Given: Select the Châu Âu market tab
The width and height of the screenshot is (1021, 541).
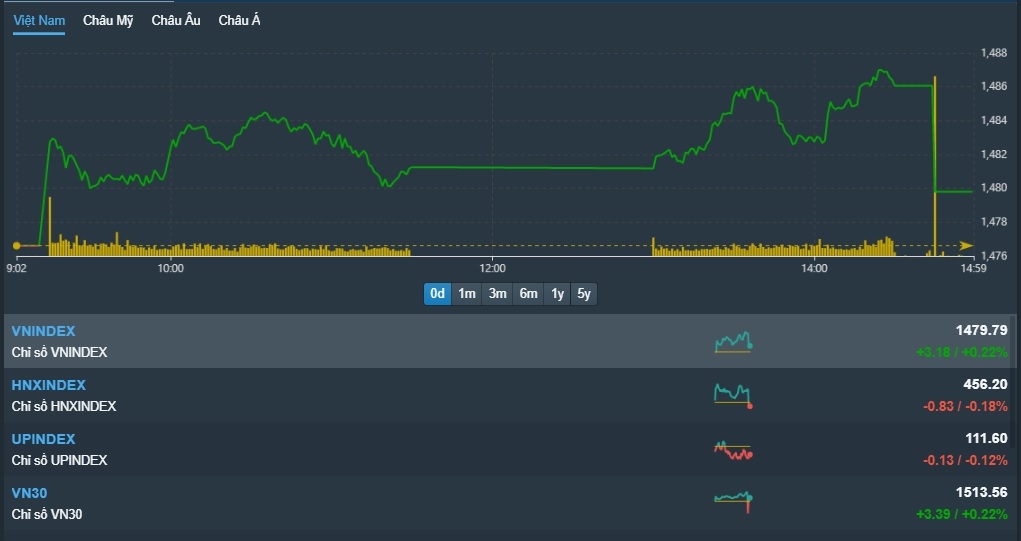Looking at the screenshot, I should click(176, 21).
